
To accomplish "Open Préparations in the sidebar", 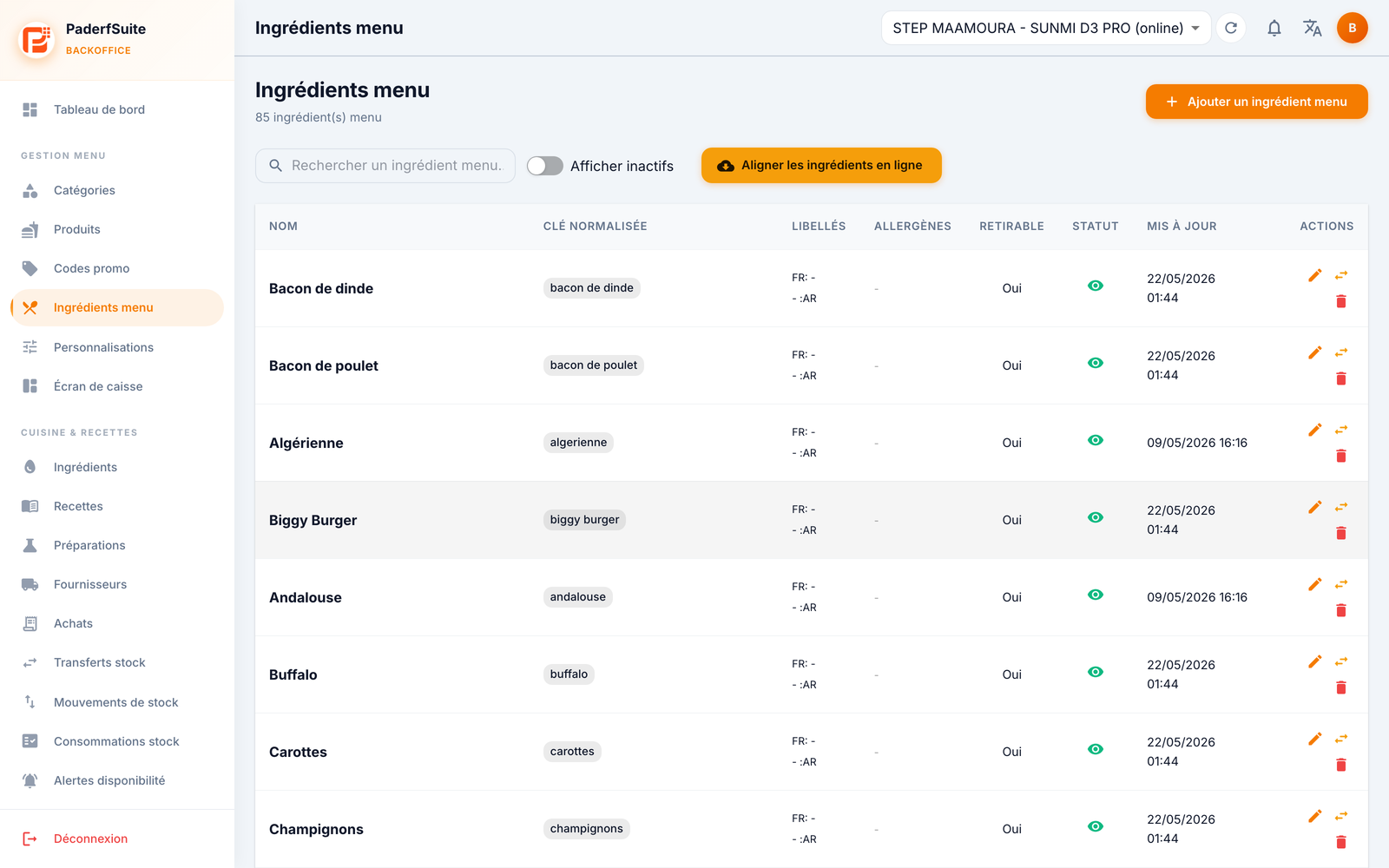I will tap(117, 545).
